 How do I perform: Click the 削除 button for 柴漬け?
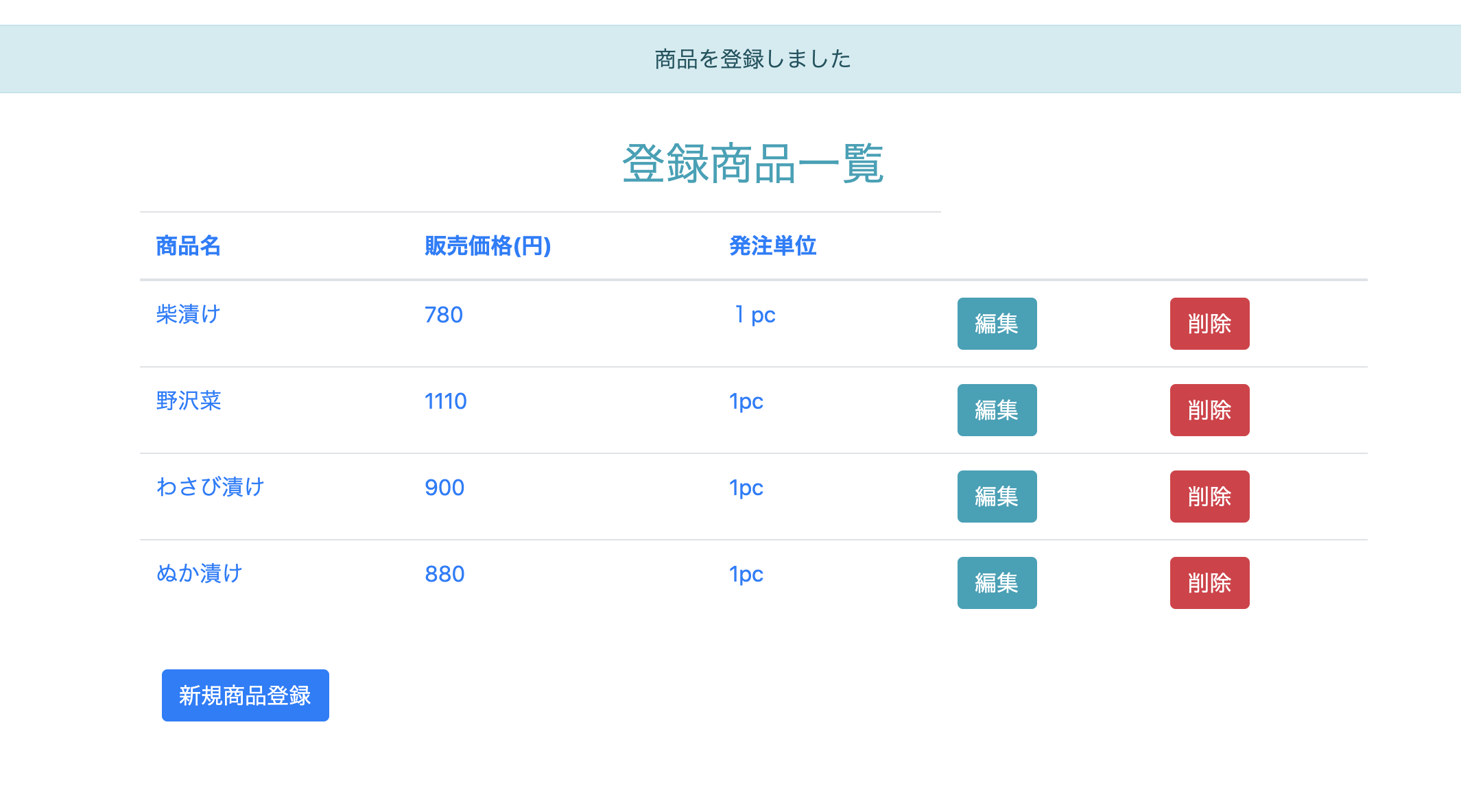coord(1209,324)
